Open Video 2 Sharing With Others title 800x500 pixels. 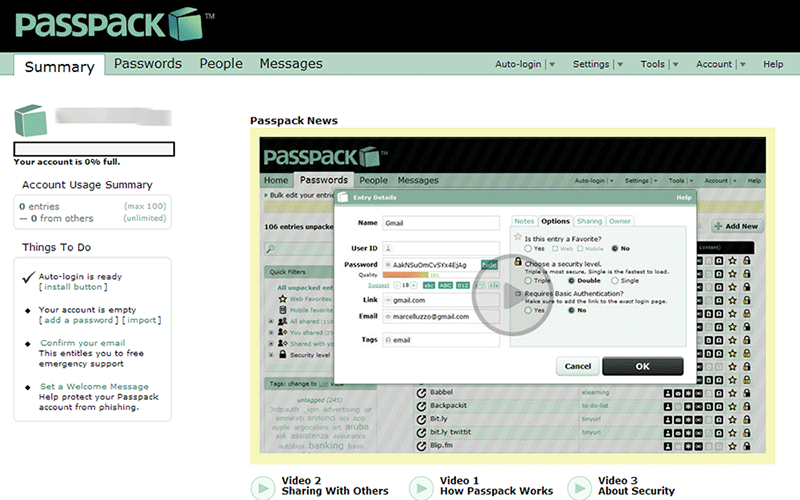tap(335, 486)
